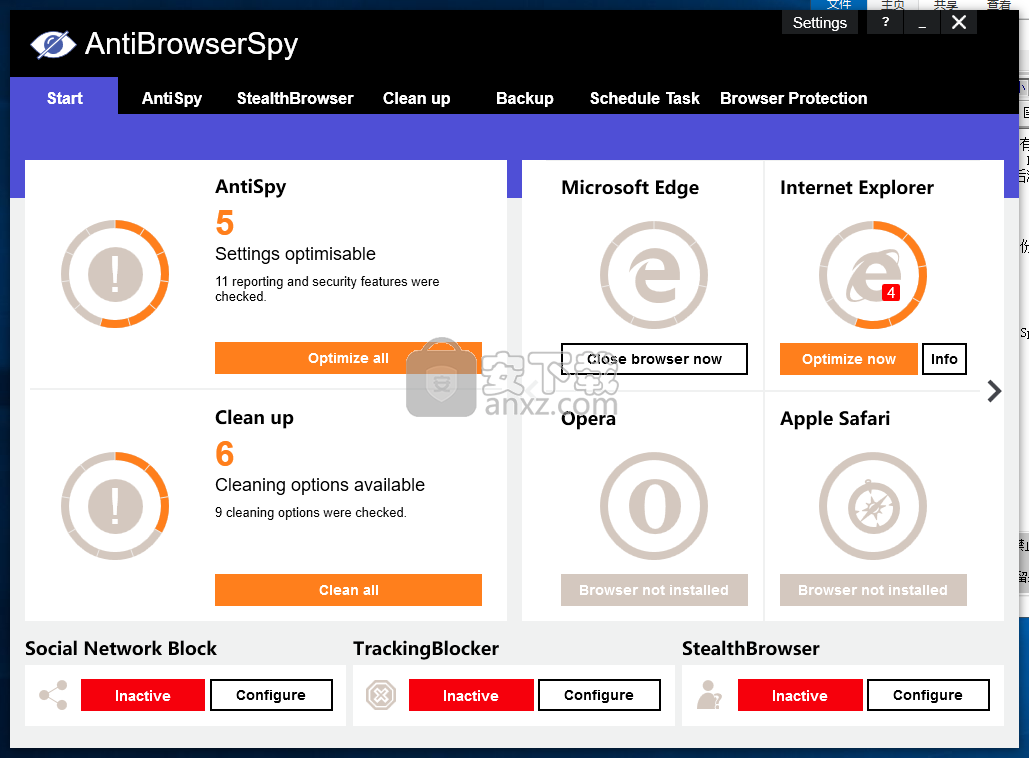Image resolution: width=1029 pixels, height=758 pixels.
Task: Select the Microsoft Edge browser icon
Action: click(x=654, y=275)
